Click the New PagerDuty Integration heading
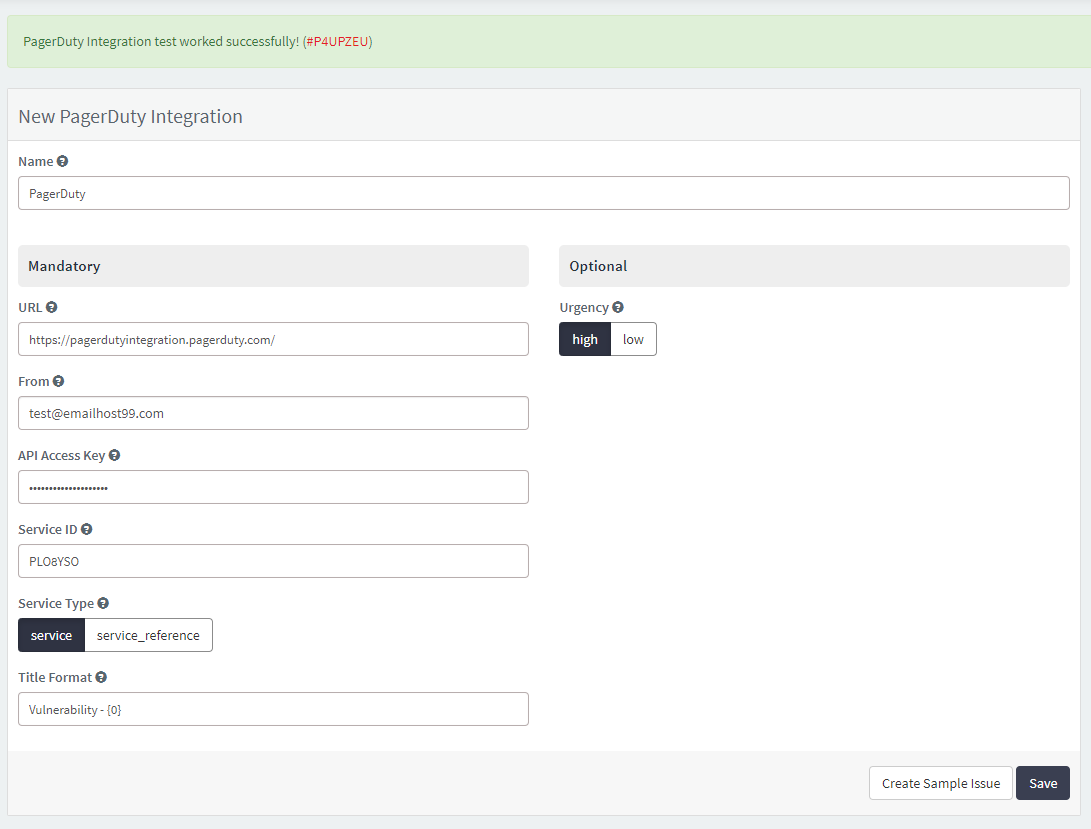Viewport: 1091px width, 829px height. tap(130, 116)
